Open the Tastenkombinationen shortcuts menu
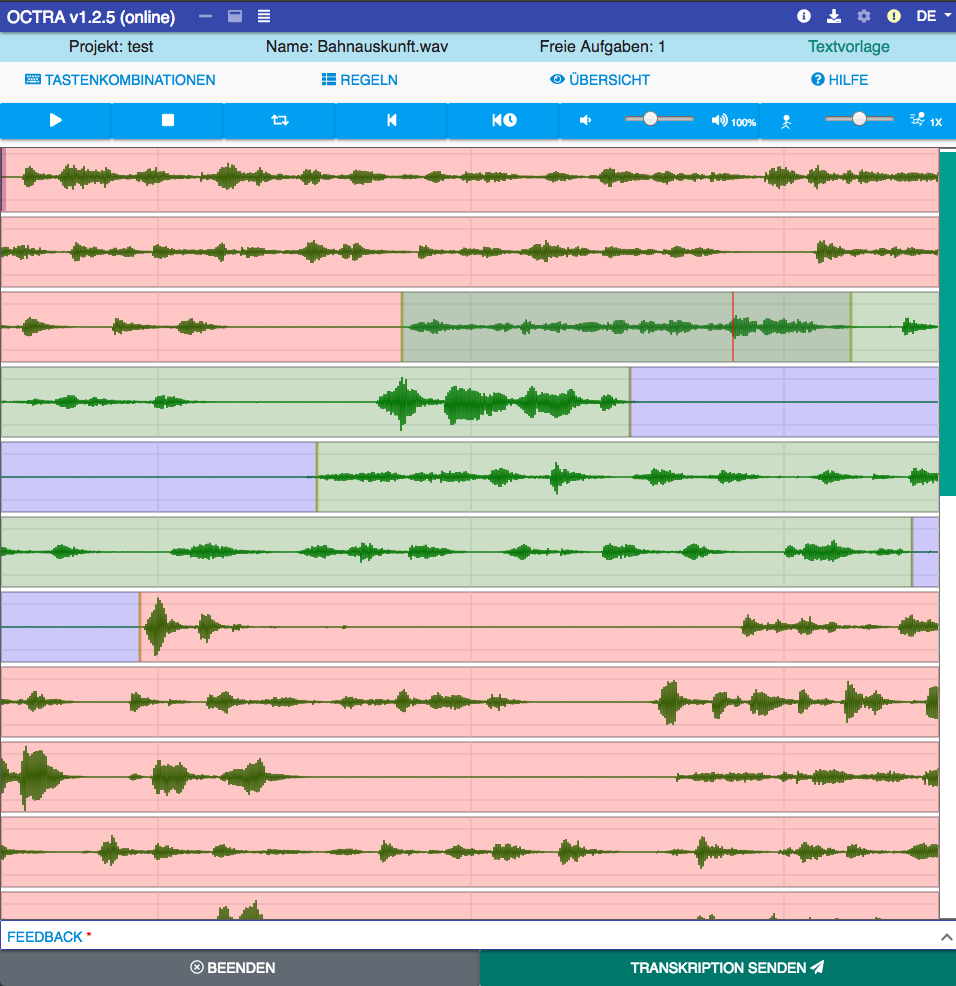956x986 pixels. click(x=120, y=80)
